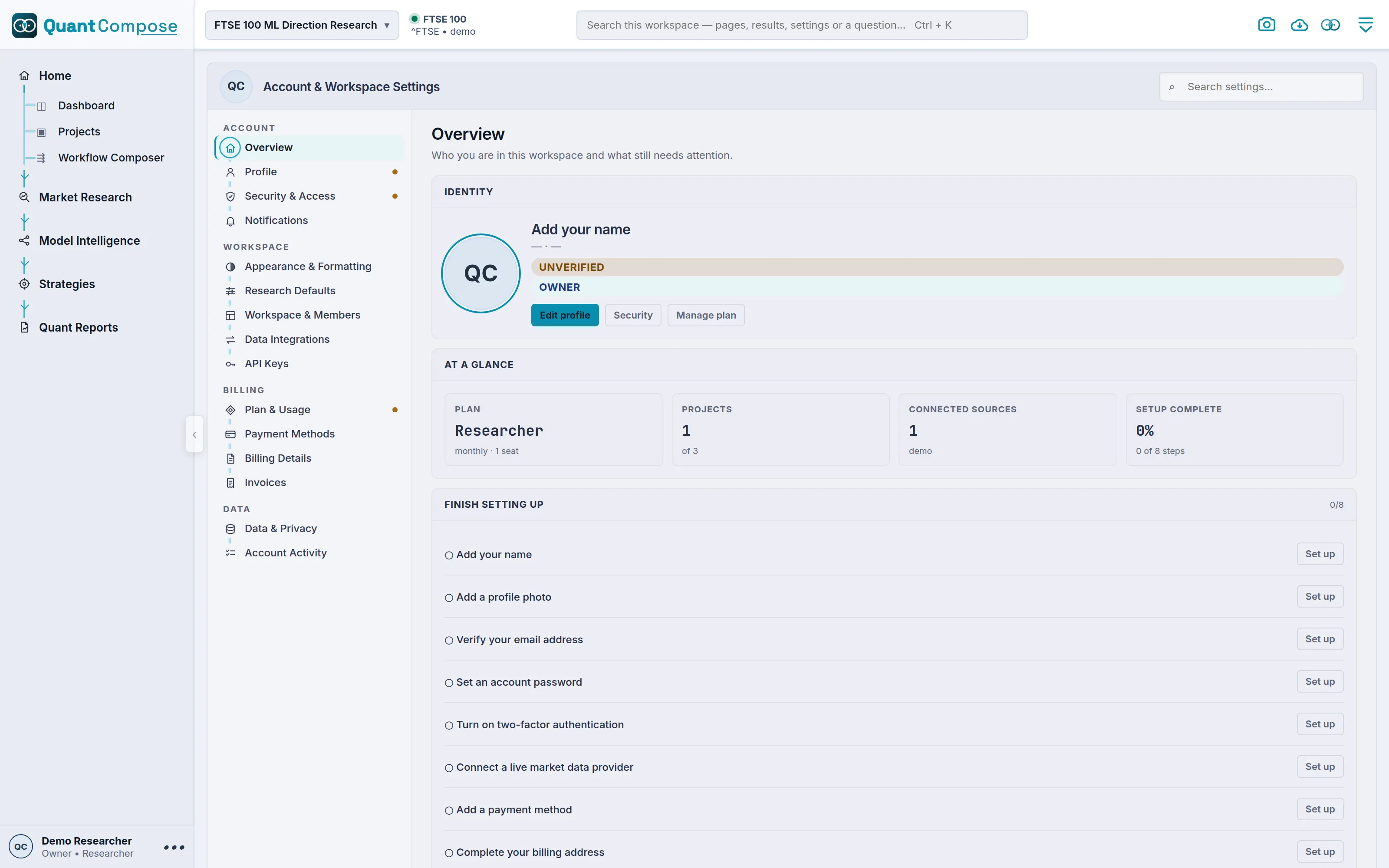This screenshot has height=868, width=1389.
Task: Click the API Keys key icon
Action: click(x=230, y=364)
